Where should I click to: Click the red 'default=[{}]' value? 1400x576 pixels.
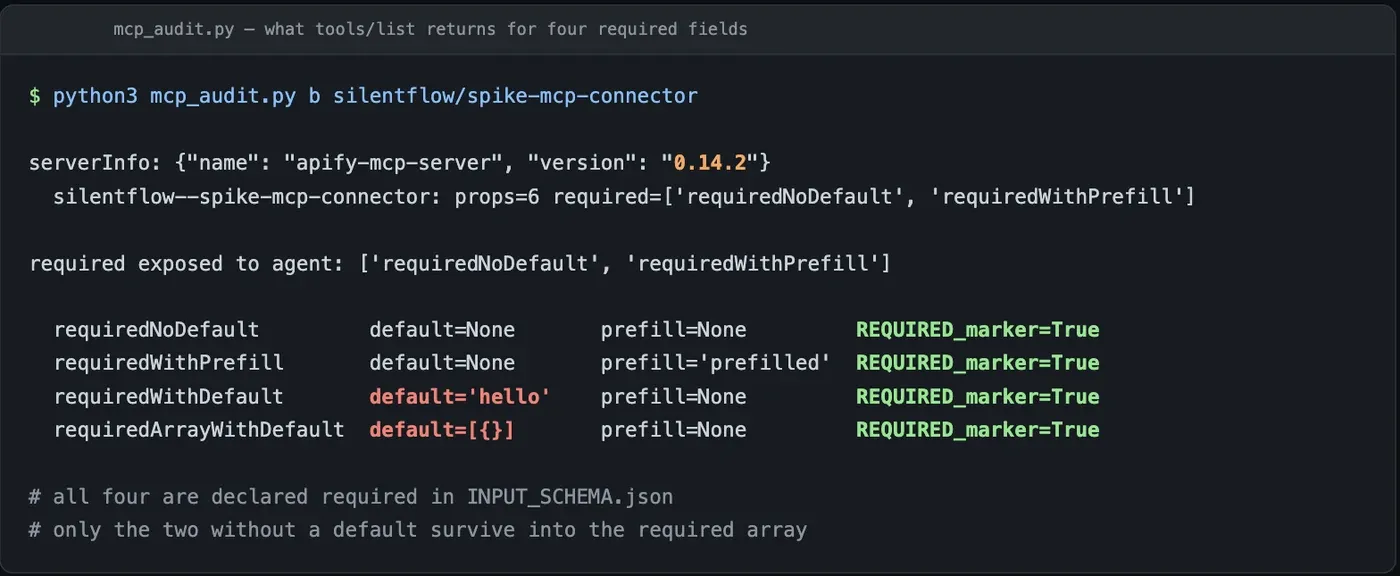point(442,430)
